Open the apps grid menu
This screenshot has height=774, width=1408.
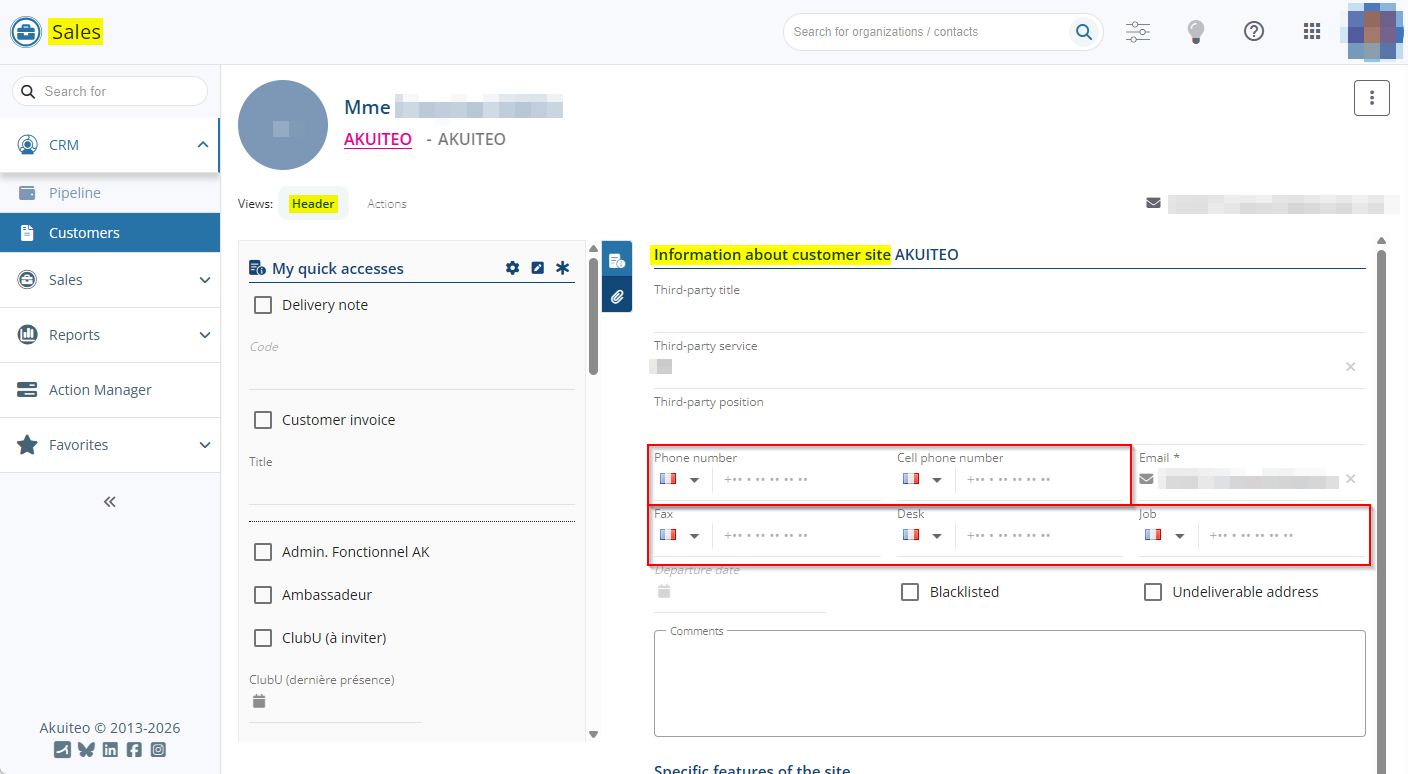[x=1312, y=32]
